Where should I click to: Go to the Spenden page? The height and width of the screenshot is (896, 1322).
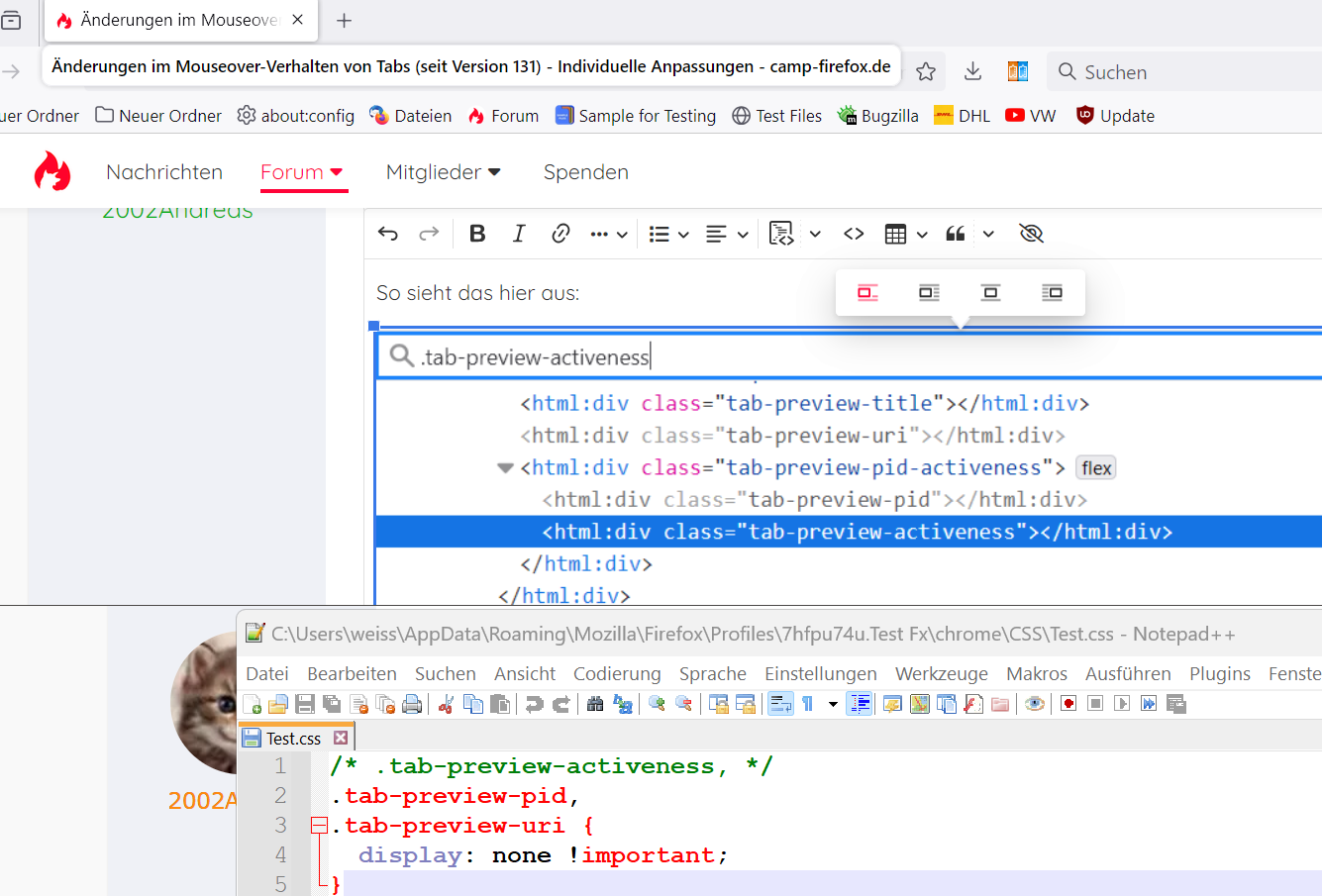[585, 172]
